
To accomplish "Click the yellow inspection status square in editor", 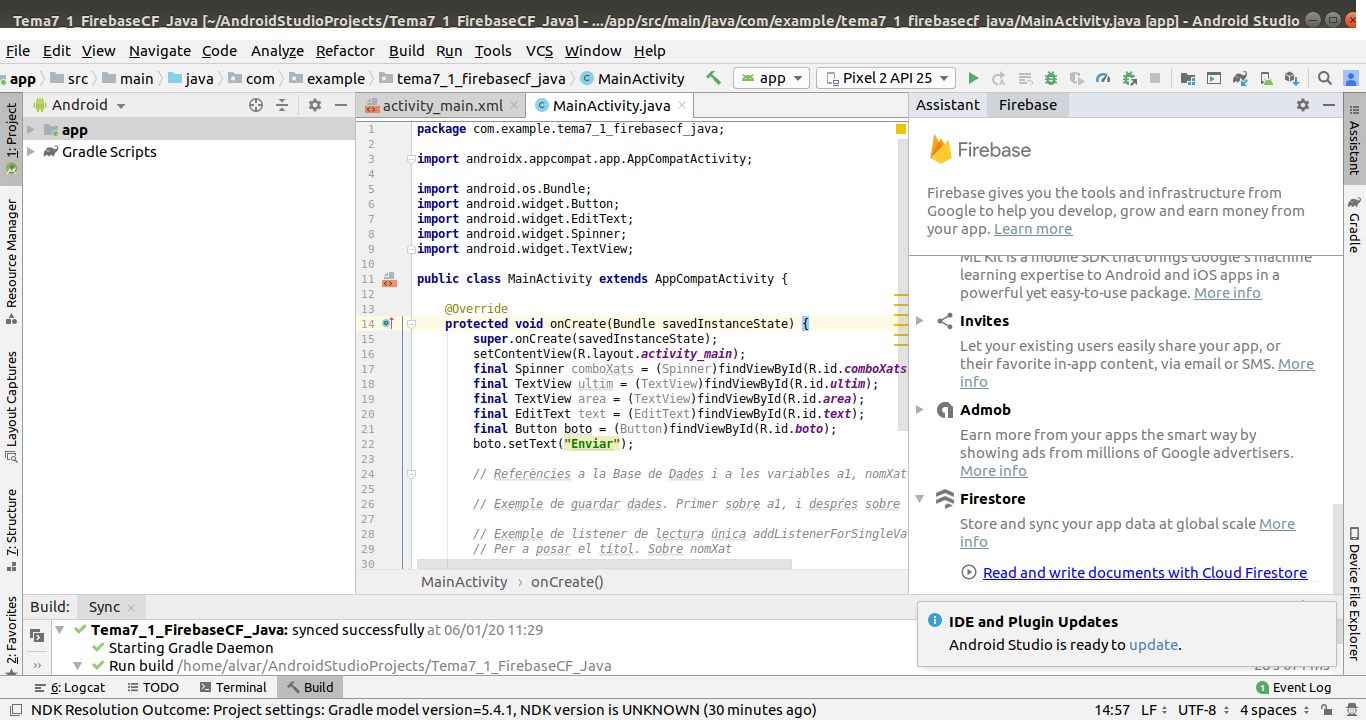I will coord(900,129).
